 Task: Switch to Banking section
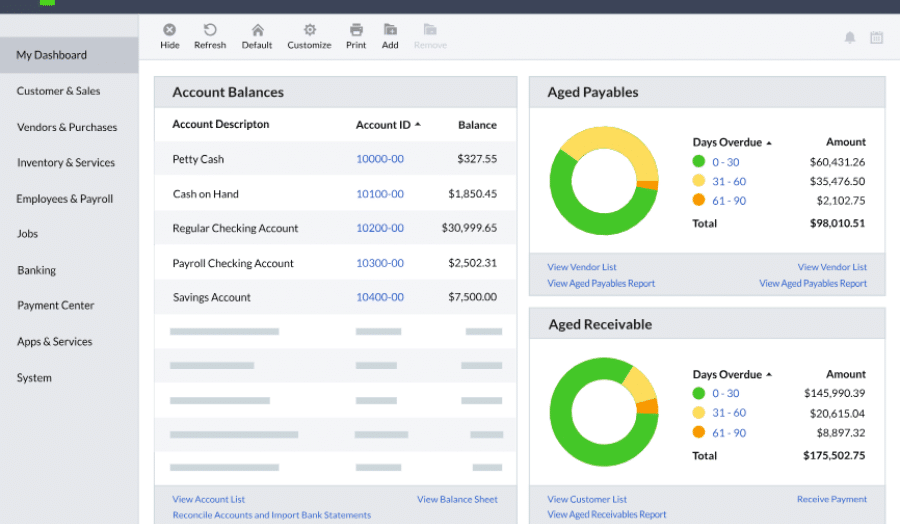36,270
